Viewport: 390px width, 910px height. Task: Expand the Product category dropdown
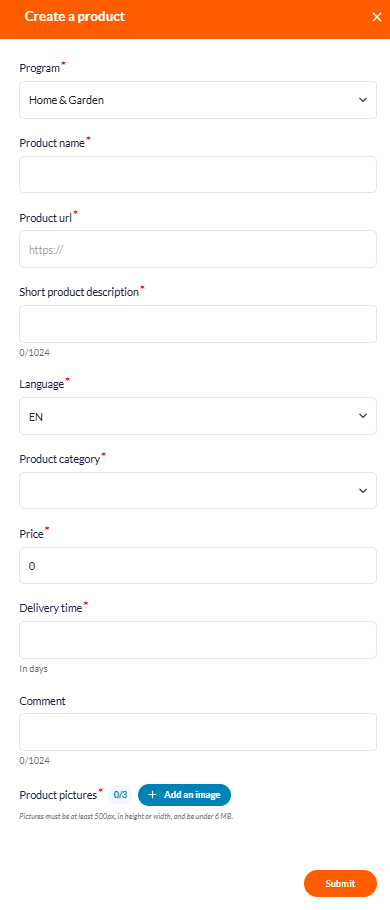(198, 490)
